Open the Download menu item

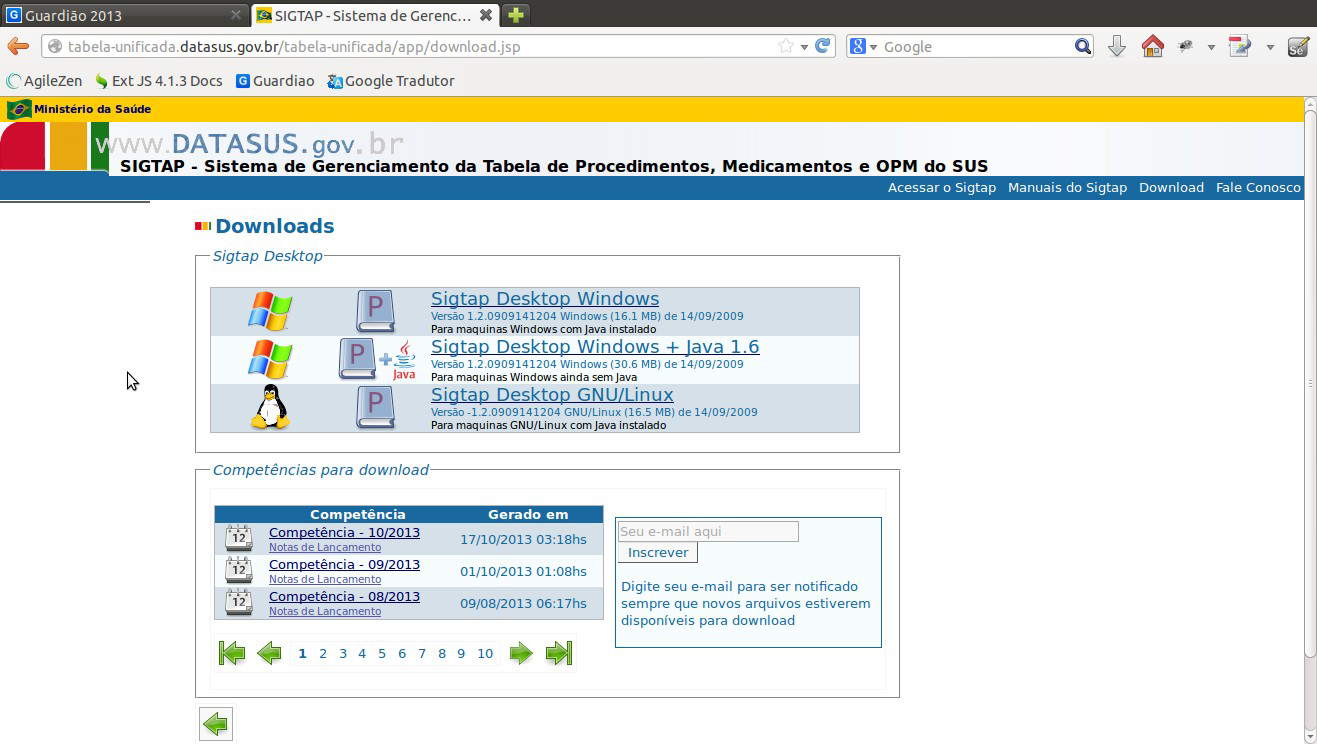point(1171,187)
